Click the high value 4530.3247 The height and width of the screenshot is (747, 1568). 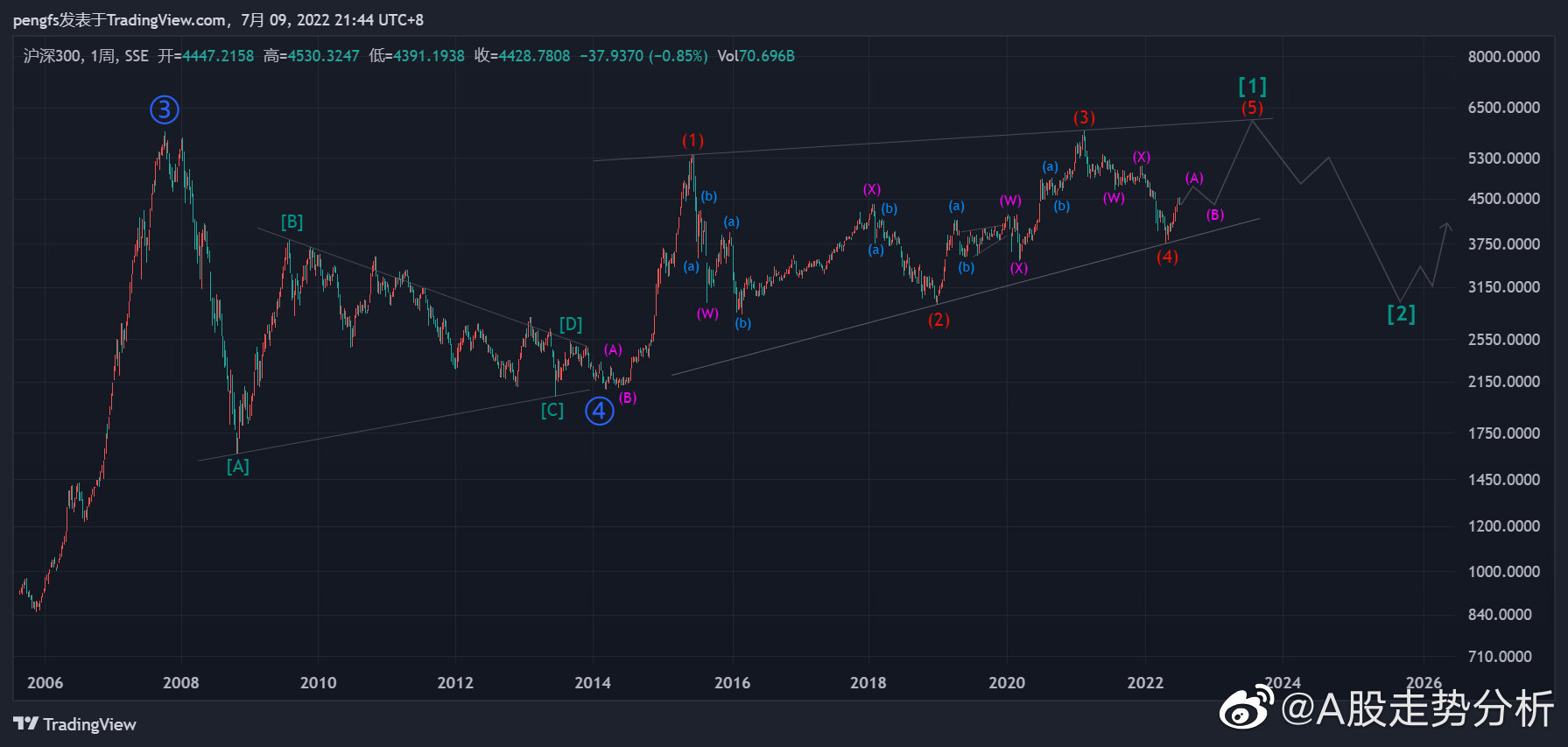[x=324, y=56]
